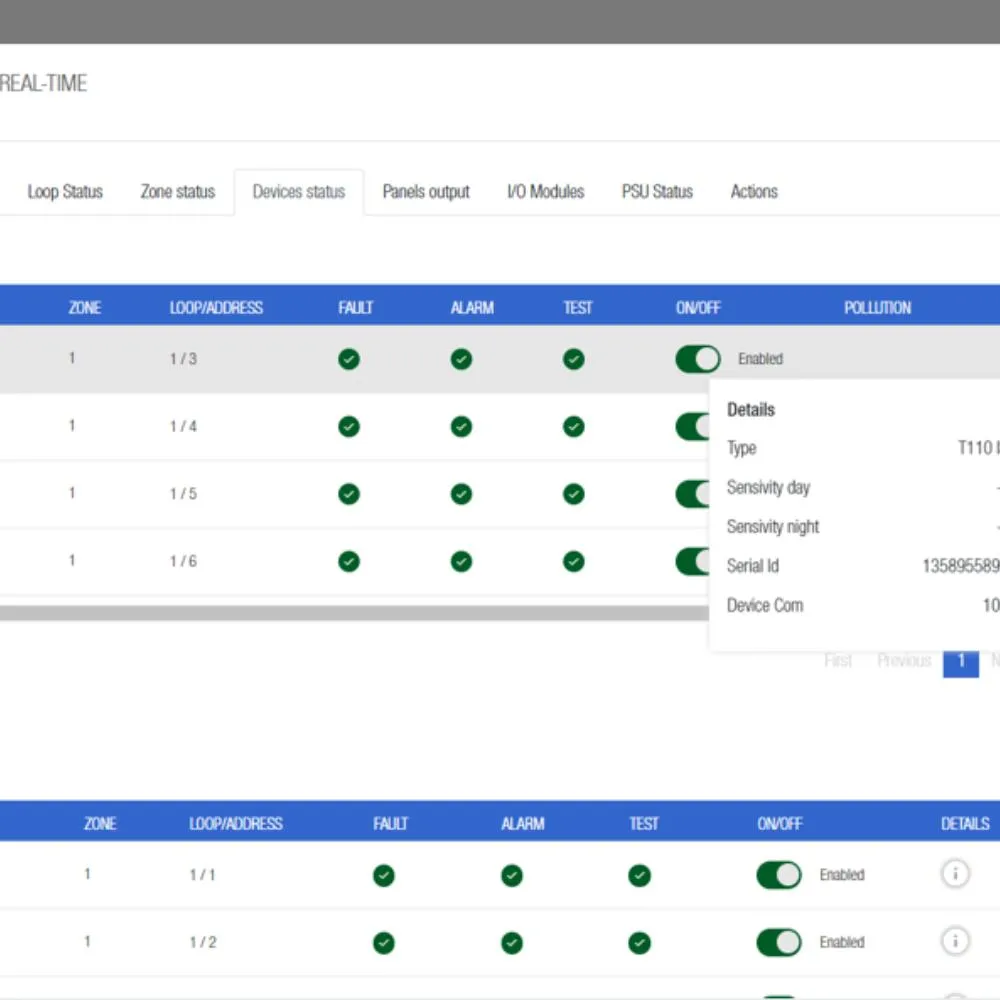The height and width of the screenshot is (1000, 1000).
Task: Open details info icon for device 1/1
Action: pos(955,874)
